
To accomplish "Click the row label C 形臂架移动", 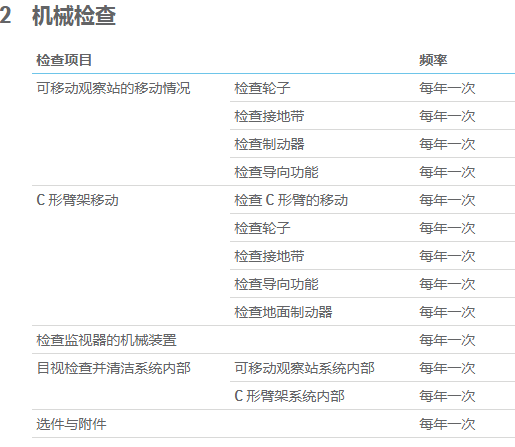I will tap(77, 200).
